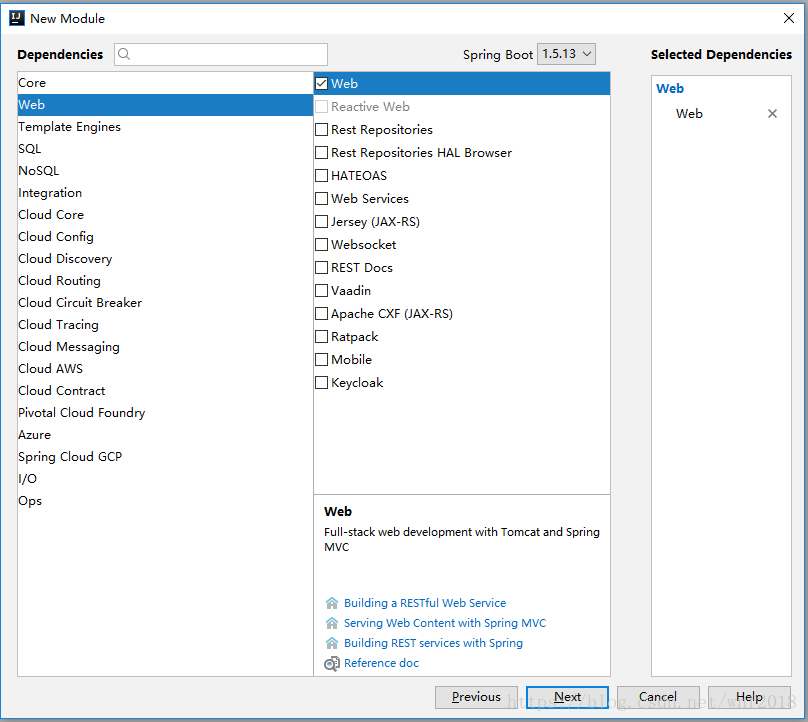Click the Web group header in Selected Dependencies
Image resolution: width=808 pixels, height=722 pixels.
670,89
